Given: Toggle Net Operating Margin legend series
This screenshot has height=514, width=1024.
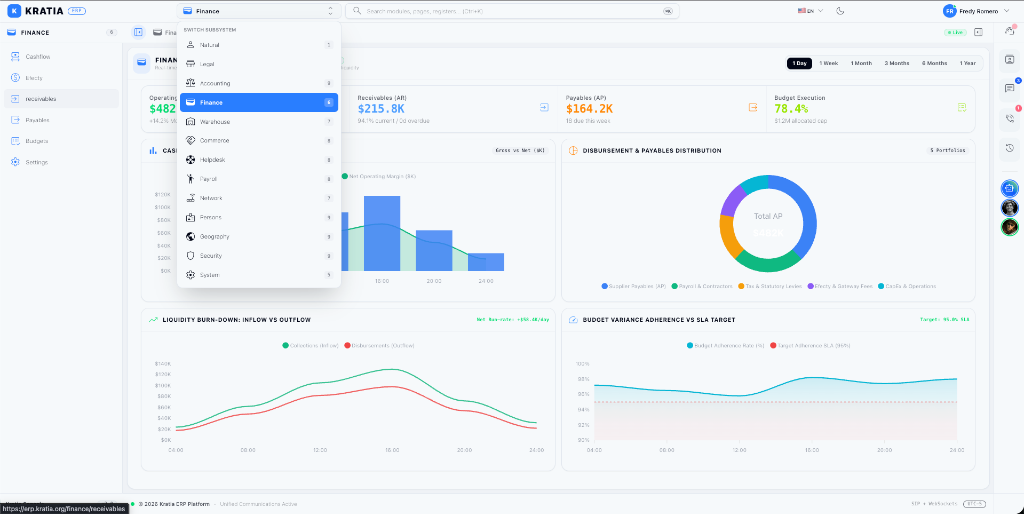Looking at the screenshot, I should (x=378, y=176).
